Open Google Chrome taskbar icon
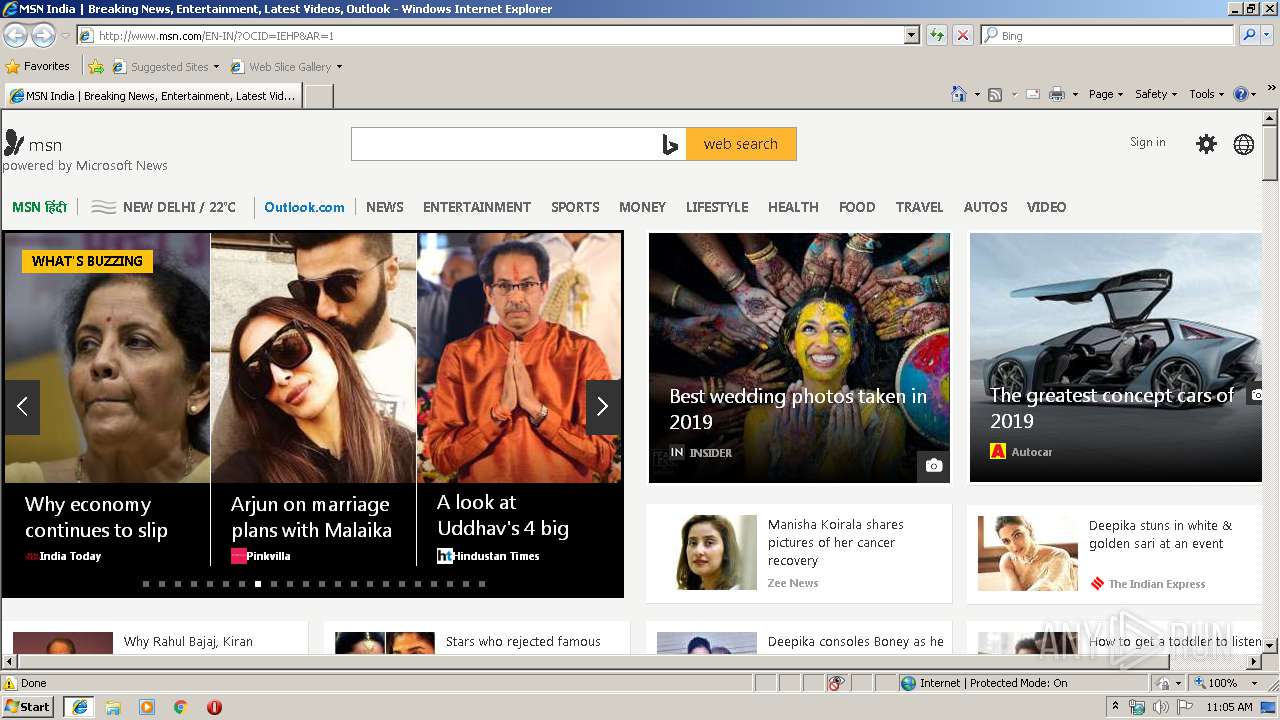This screenshot has width=1280, height=720. 181,707
